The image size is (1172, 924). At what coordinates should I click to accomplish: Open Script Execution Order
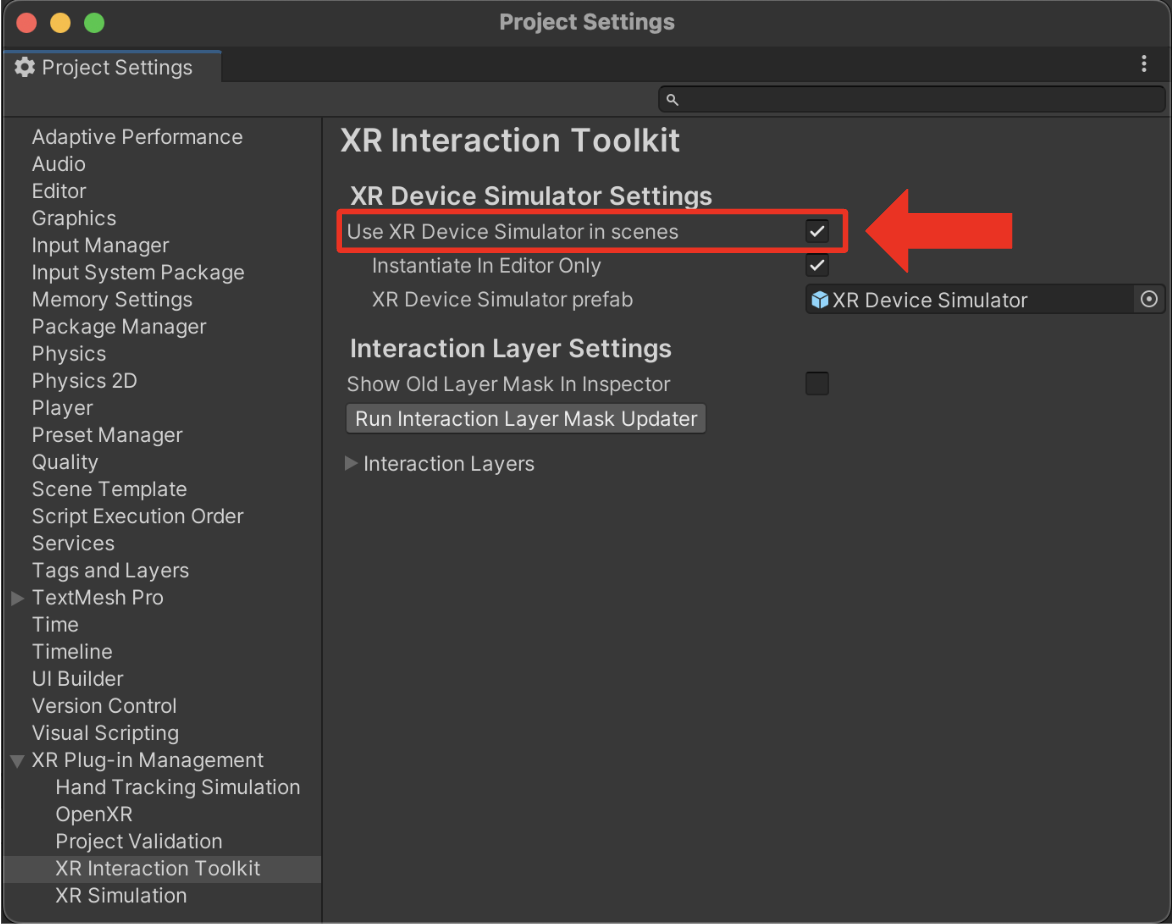(138, 516)
